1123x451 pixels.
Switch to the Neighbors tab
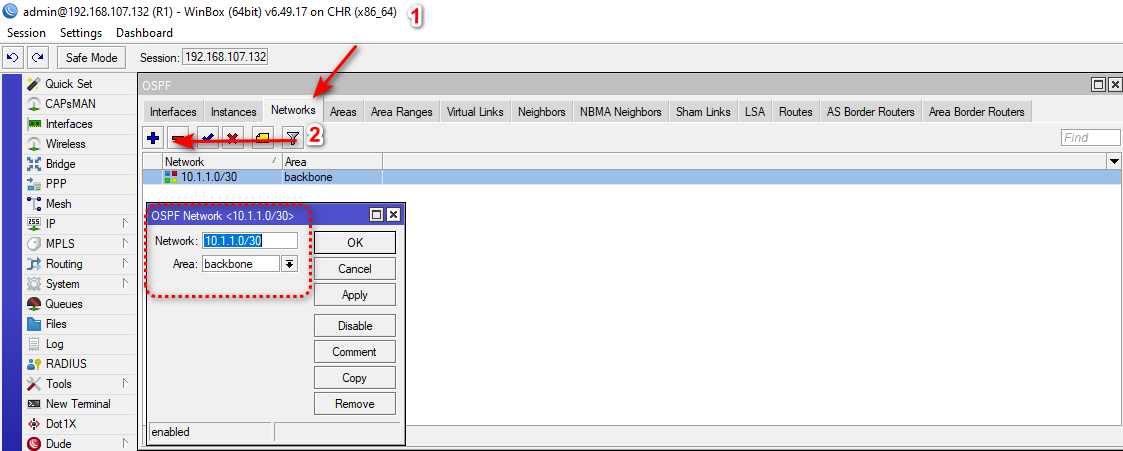(541, 112)
